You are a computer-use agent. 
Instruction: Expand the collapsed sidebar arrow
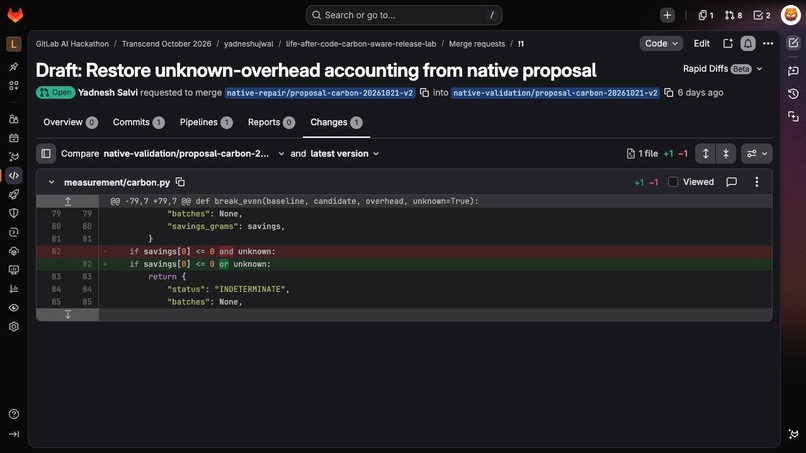[14, 434]
